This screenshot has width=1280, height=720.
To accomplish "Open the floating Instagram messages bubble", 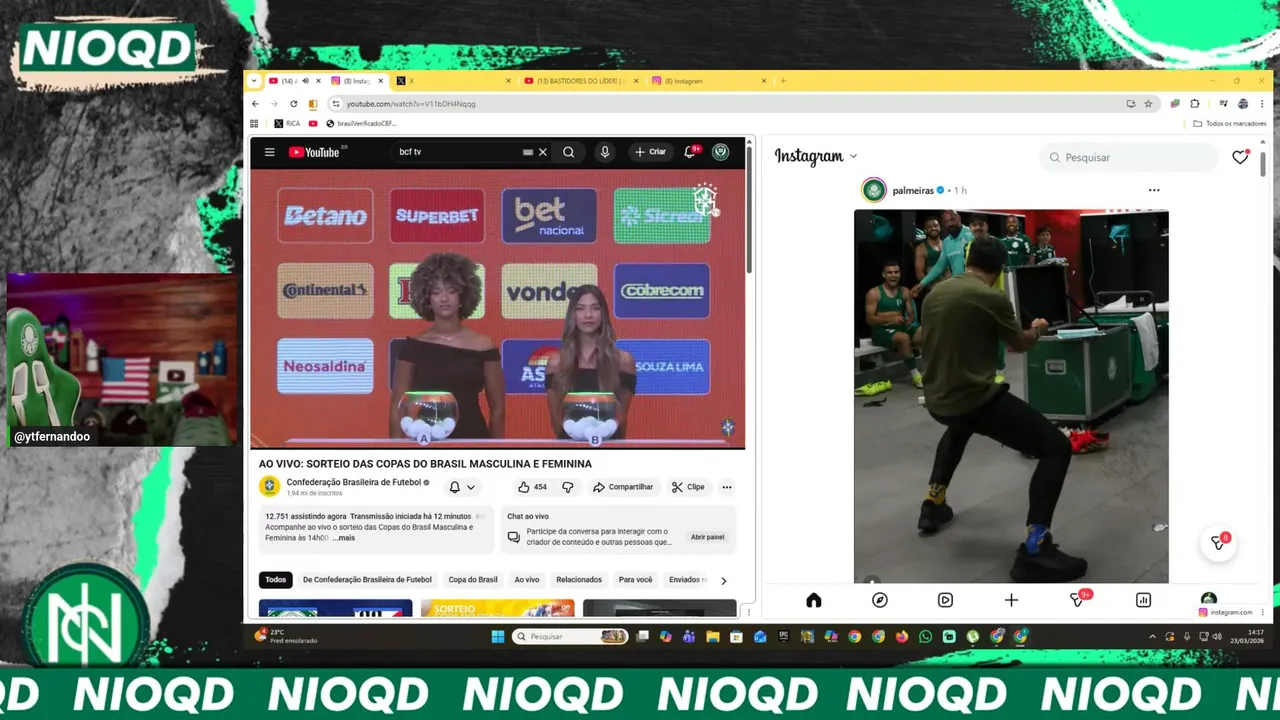I will (1218, 542).
